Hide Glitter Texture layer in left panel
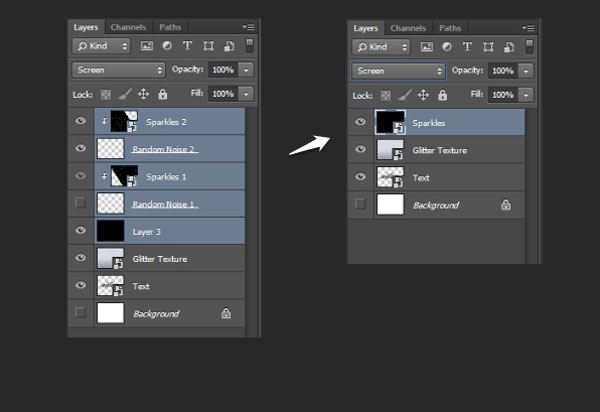Image resolution: width=600 pixels, height=412 pixels. (x=80, y=258)
